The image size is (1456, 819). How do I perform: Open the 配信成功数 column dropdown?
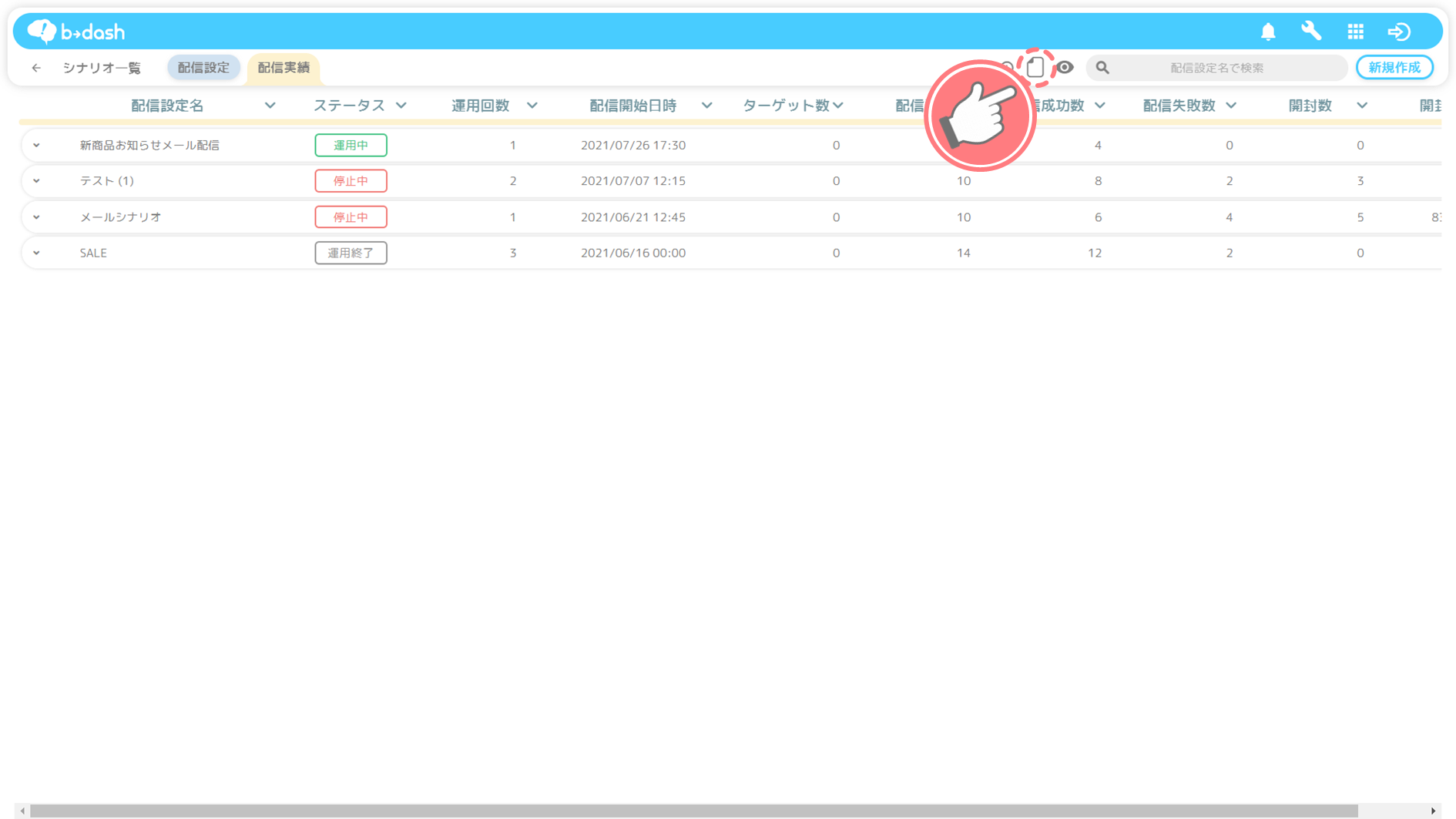coord(1100,106)
